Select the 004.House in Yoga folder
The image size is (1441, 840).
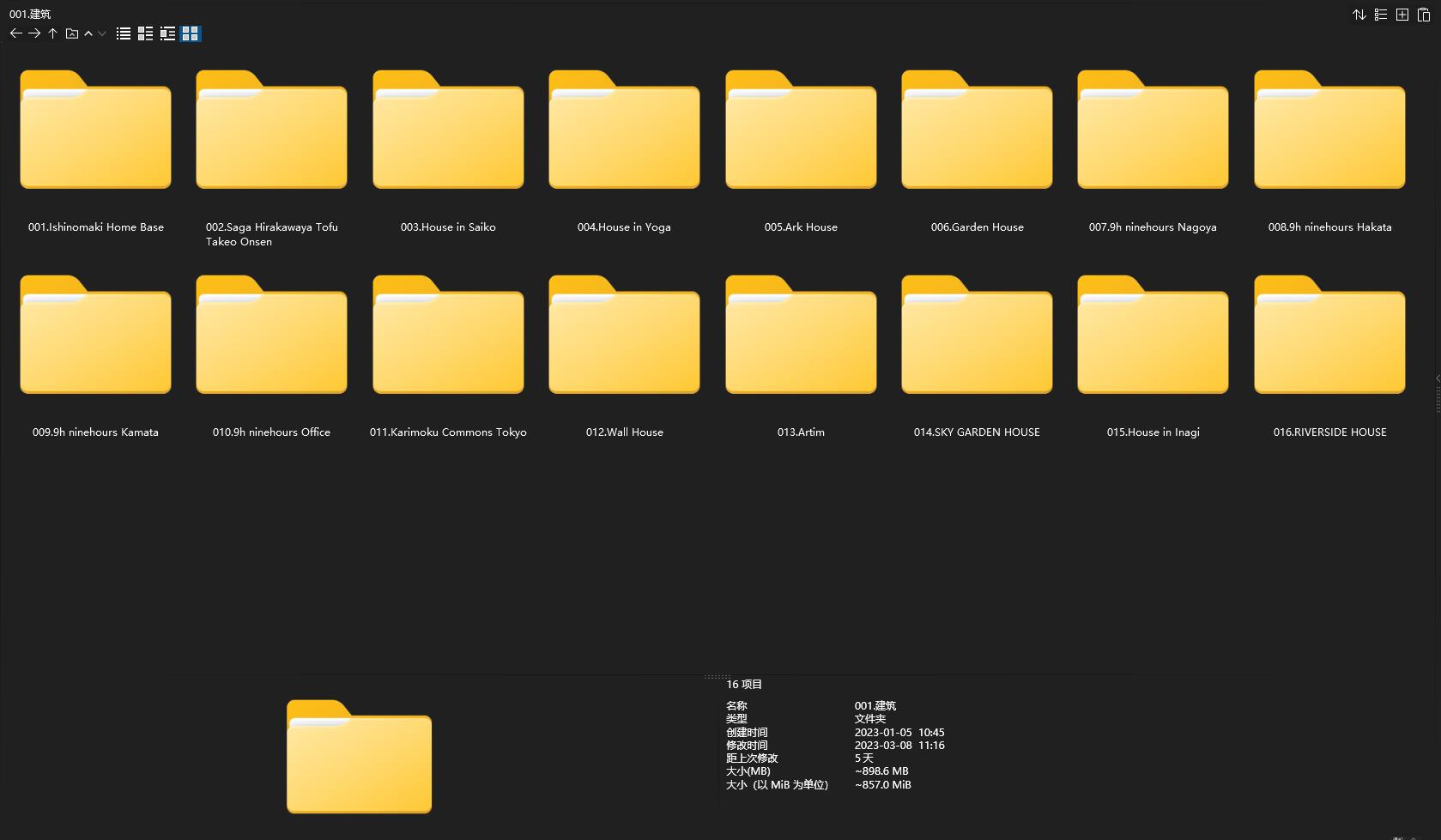(624, 151)
